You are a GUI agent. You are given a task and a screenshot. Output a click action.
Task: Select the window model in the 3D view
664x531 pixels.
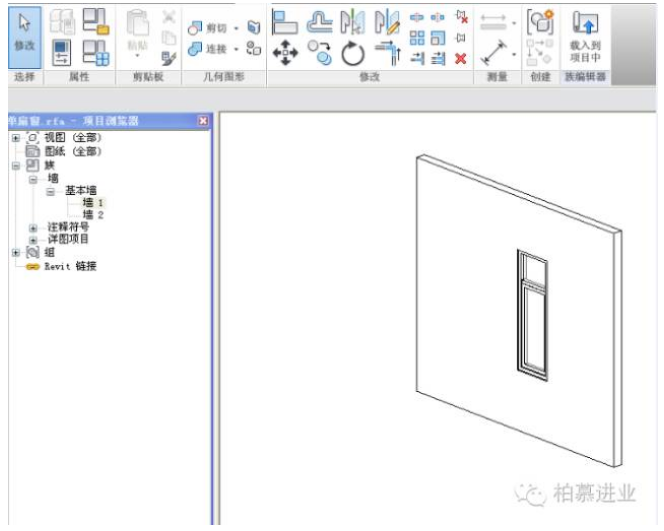532,315
